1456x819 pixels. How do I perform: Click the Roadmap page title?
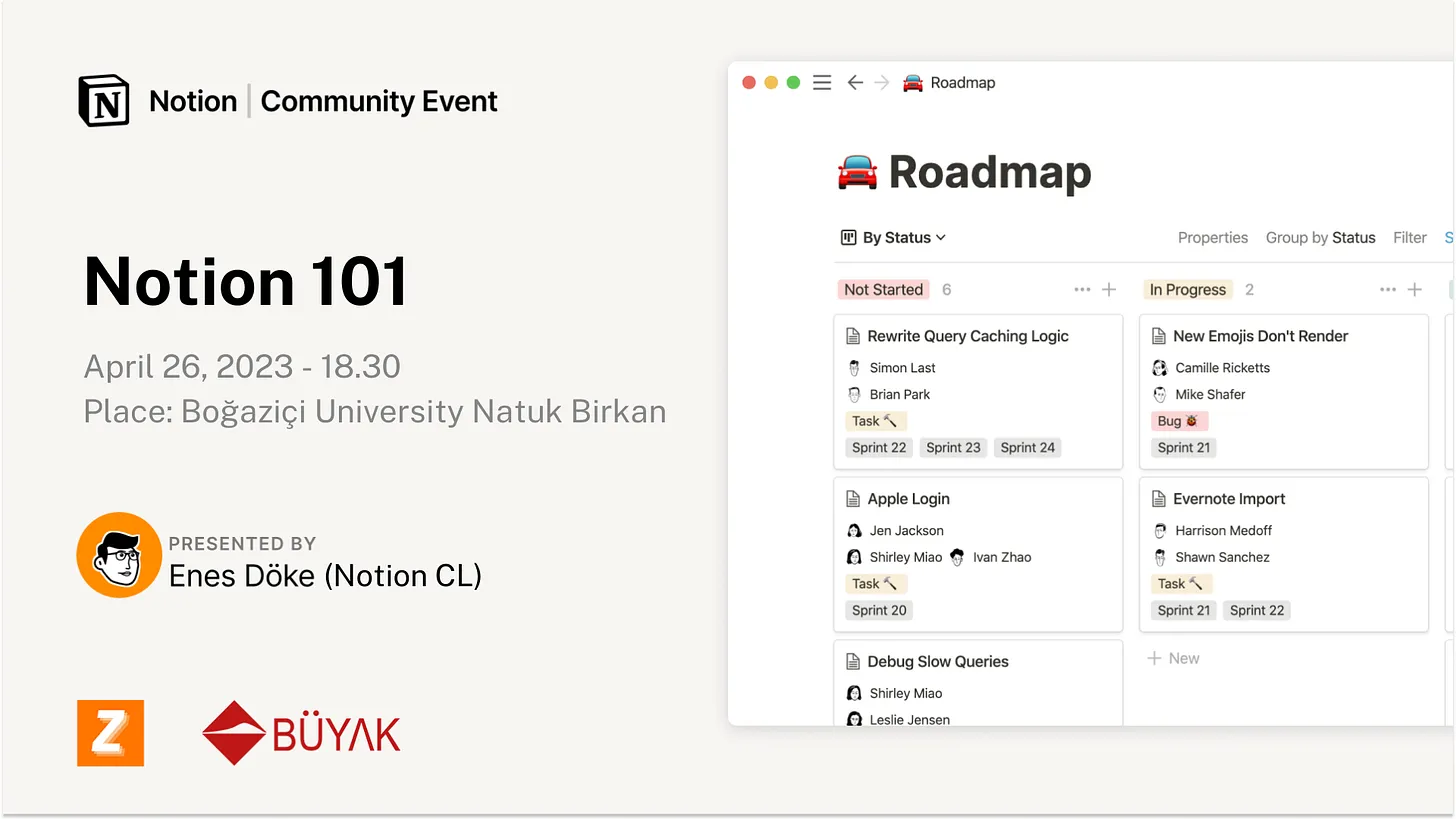tap(989, 173)
